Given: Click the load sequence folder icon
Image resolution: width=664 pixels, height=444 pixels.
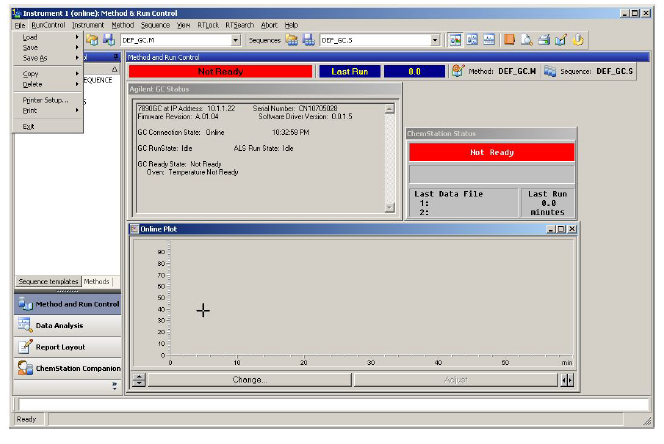Looking at the screenshot, I should click(291, 40).
